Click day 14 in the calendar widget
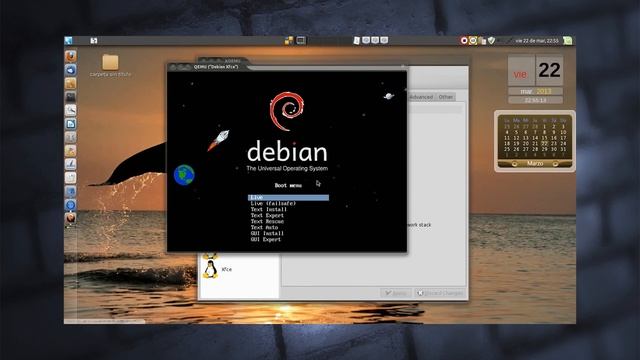 tap(535, 138)
